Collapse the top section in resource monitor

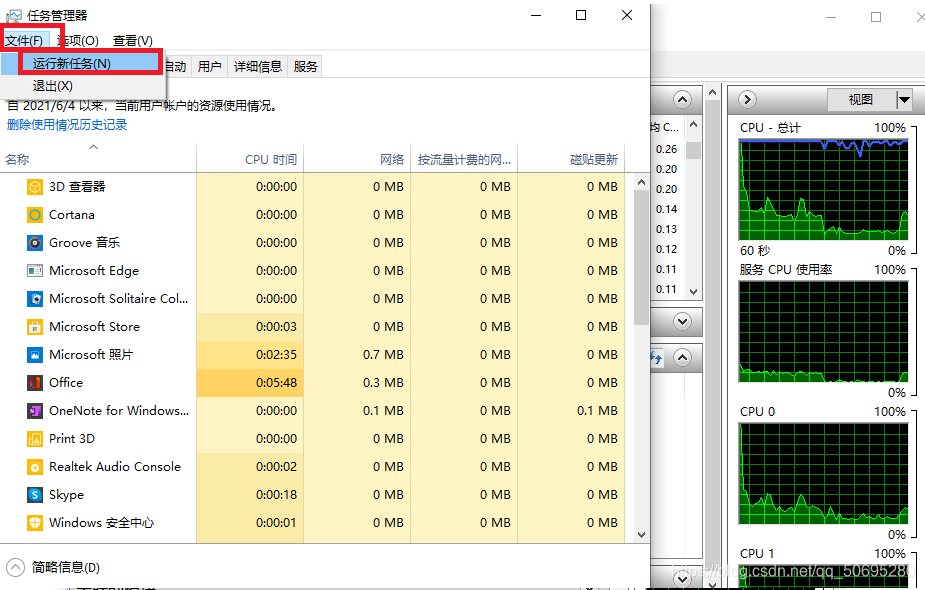pyautogui.click(x=683, y=99)
